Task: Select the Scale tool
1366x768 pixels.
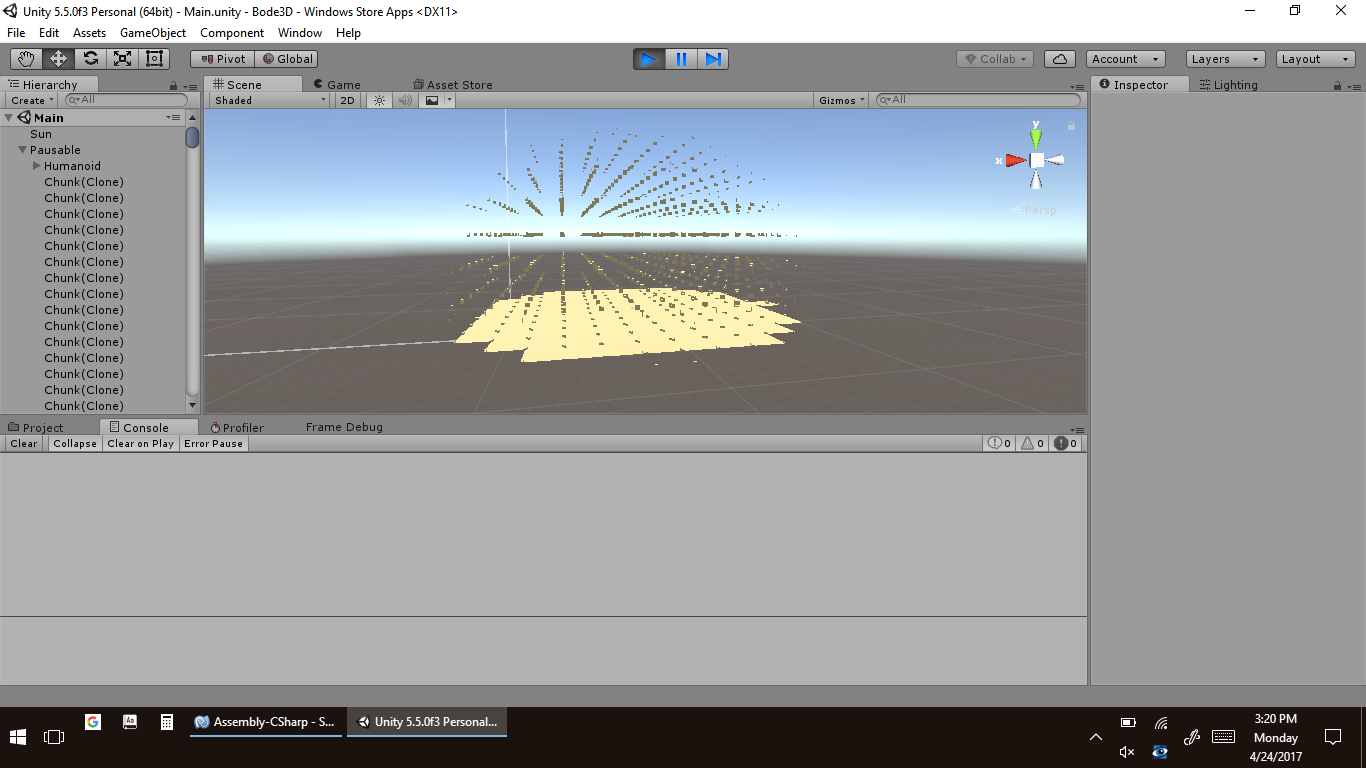Action: pos(122,59)
